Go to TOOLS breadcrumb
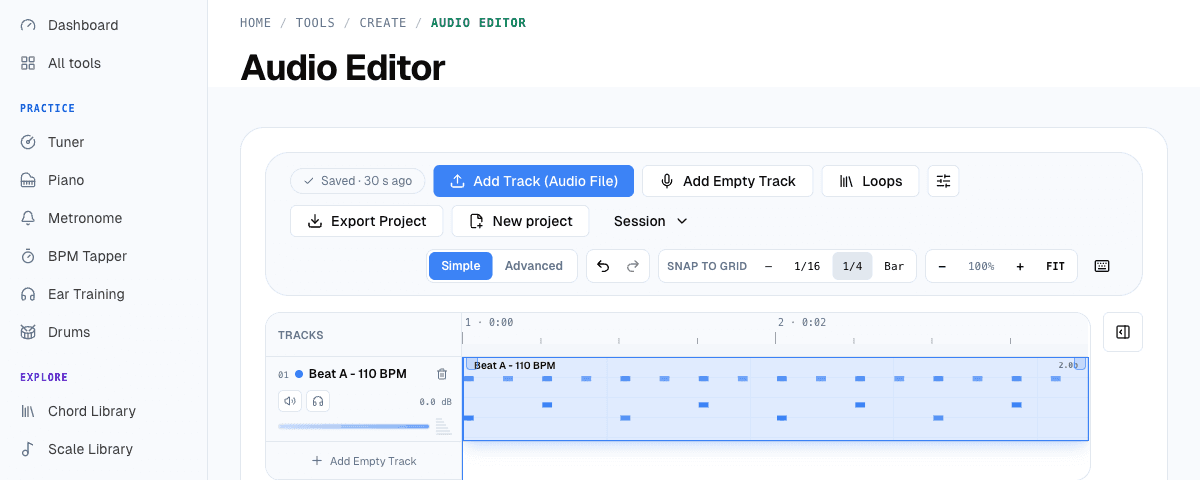 coord(316,23)
